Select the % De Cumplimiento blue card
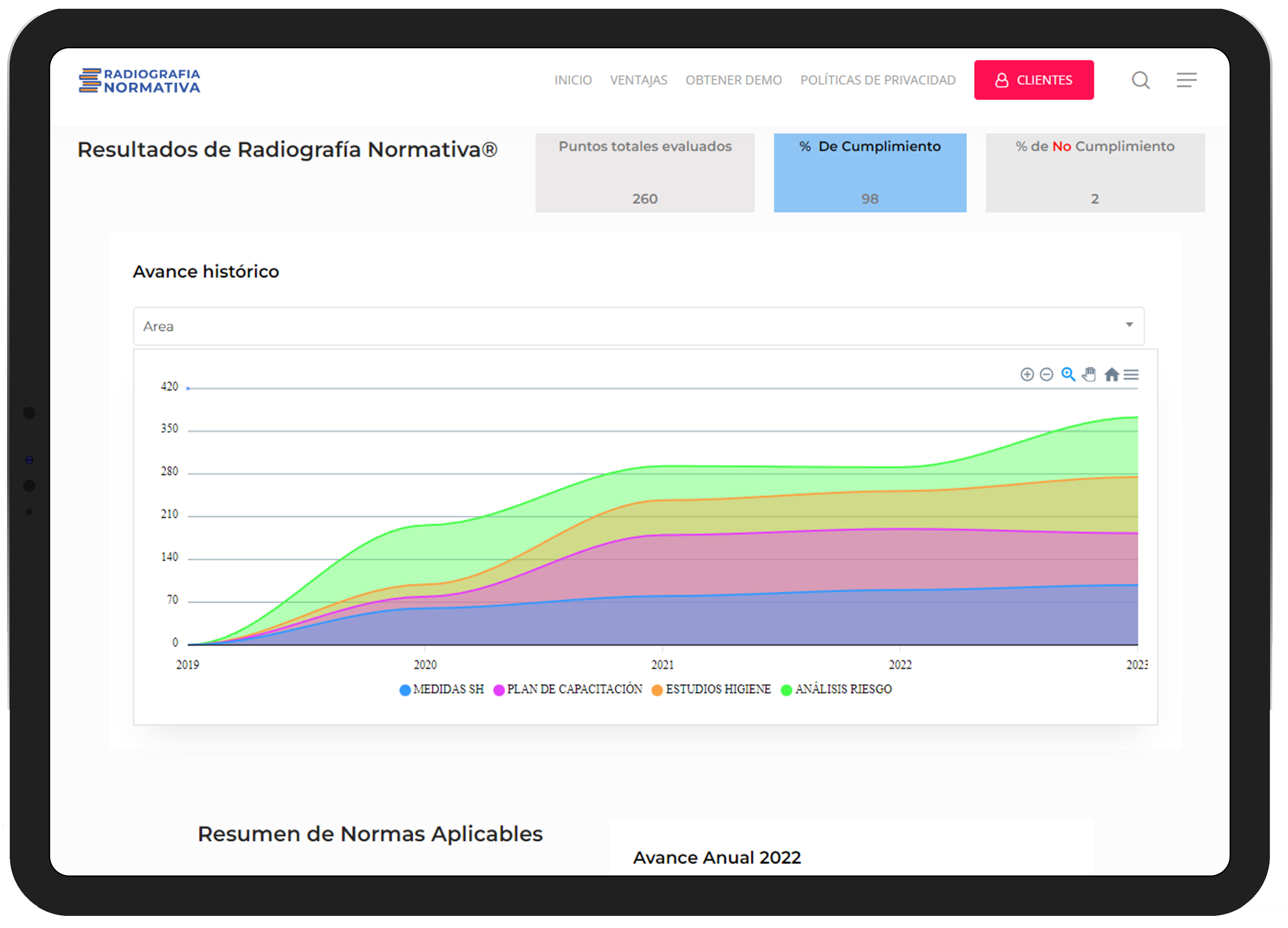Screen dimensions: 1288x928 coord(869,173)
